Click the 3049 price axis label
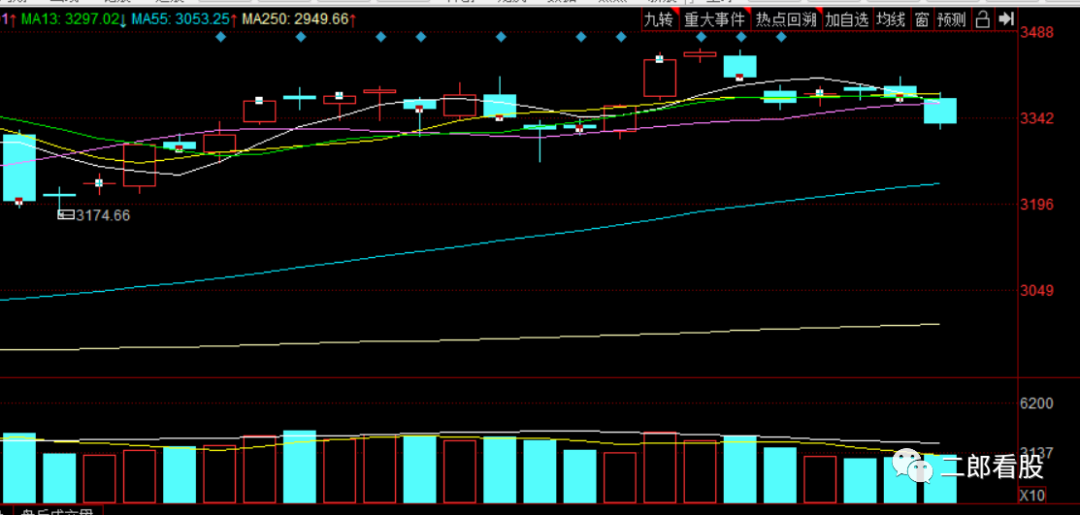 (x=1038, y=291)
